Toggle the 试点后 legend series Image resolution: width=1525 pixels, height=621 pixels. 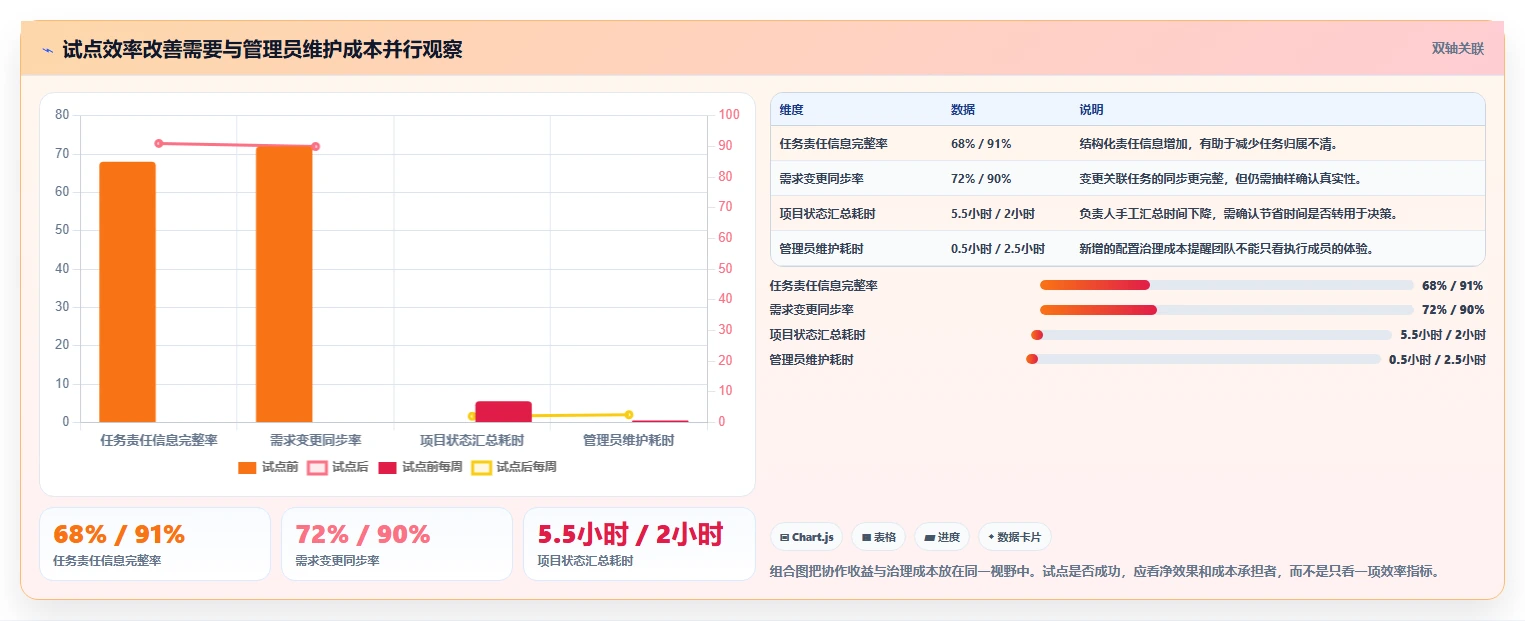pos(338,467)
